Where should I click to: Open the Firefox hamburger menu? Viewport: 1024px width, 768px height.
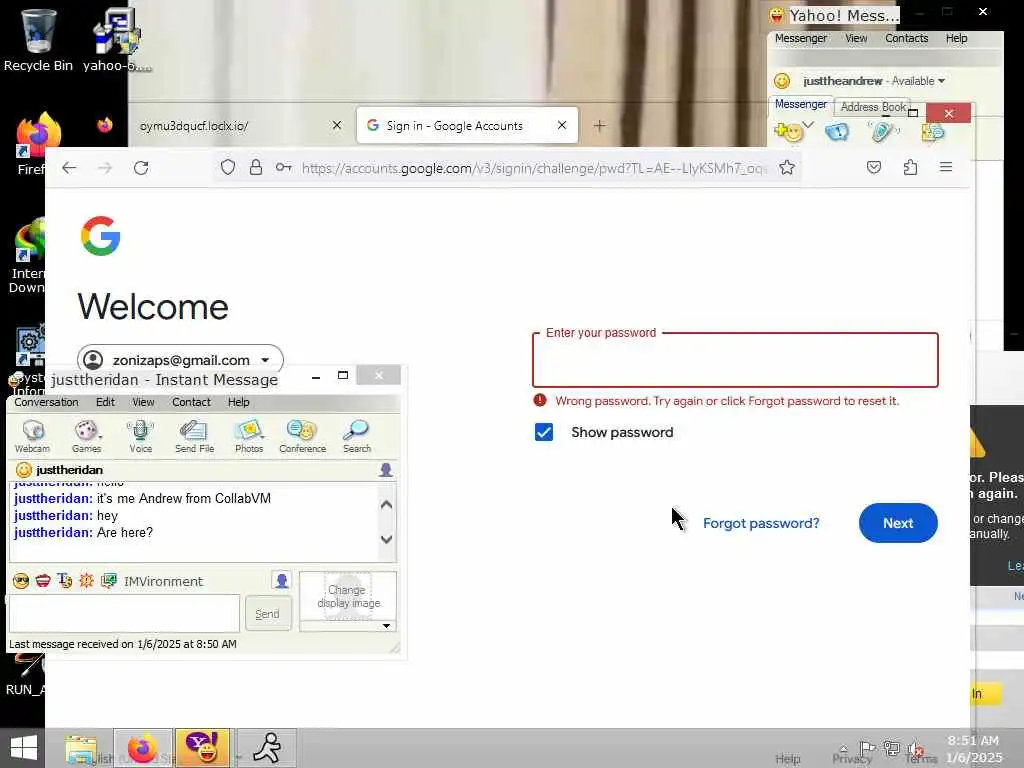click(946, 167)
